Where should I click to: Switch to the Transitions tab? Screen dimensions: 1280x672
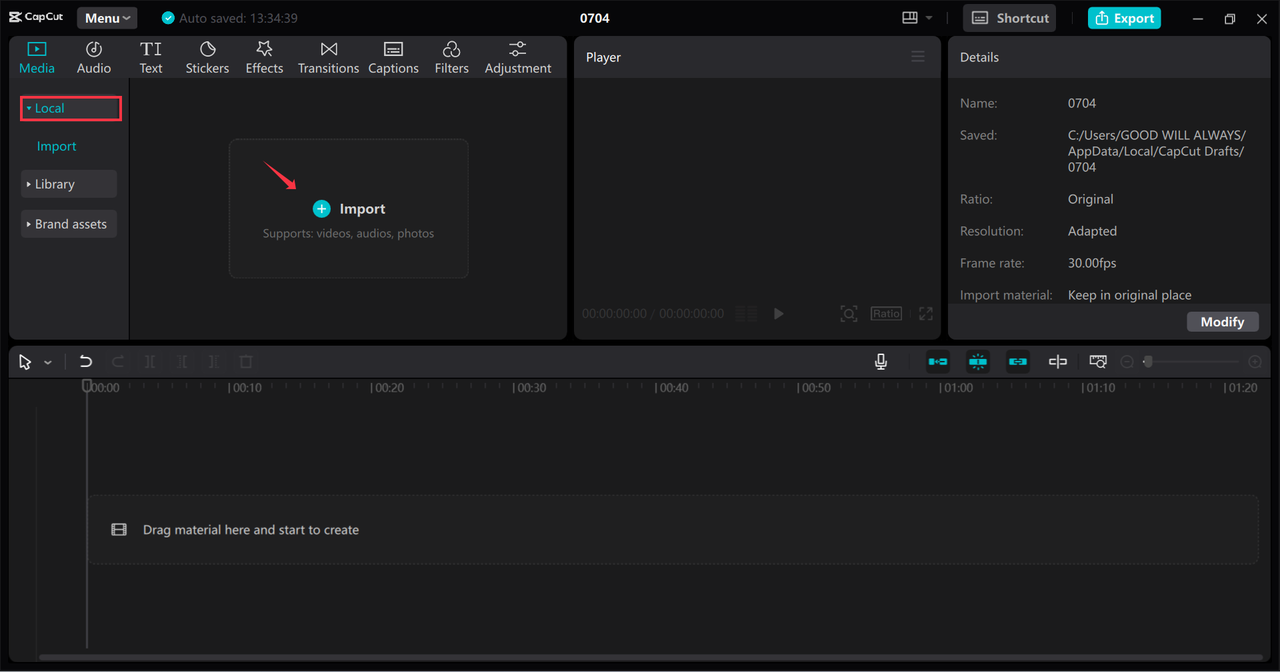tap(328, 58)
